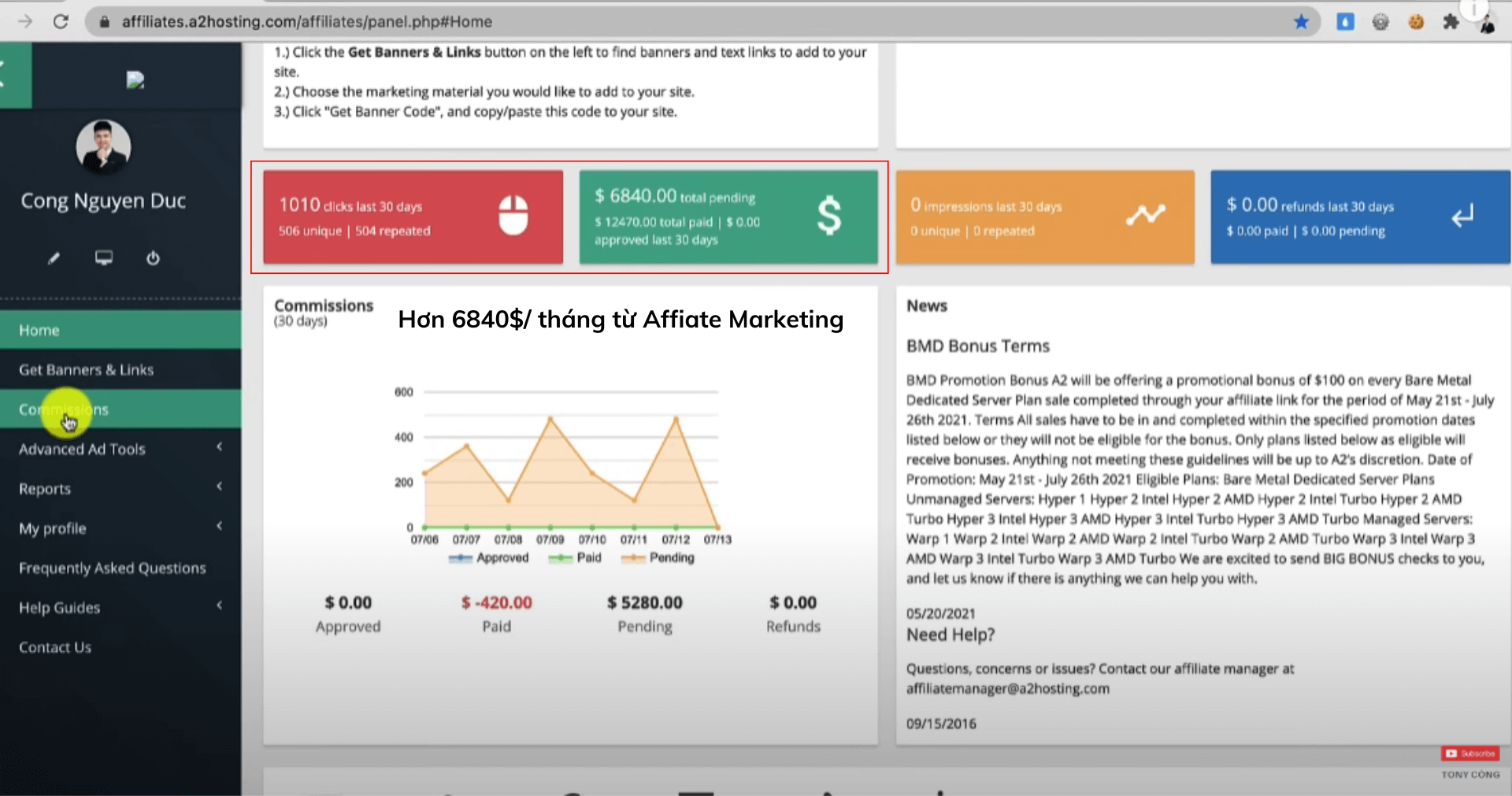Open Get Banners & Links menu item
Image resolution: width=1512 pixels, height=796 pixels.
120,369
